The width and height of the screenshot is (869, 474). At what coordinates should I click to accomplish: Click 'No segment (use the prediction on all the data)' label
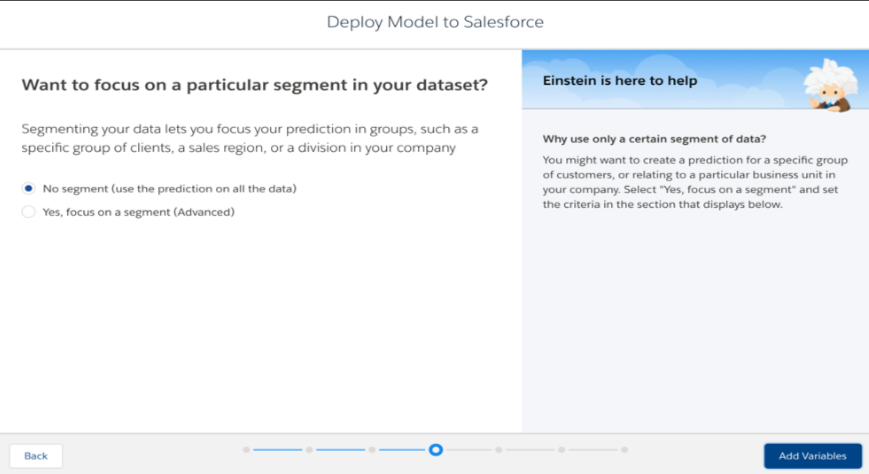pyautogui.click(x=170, y=188)
